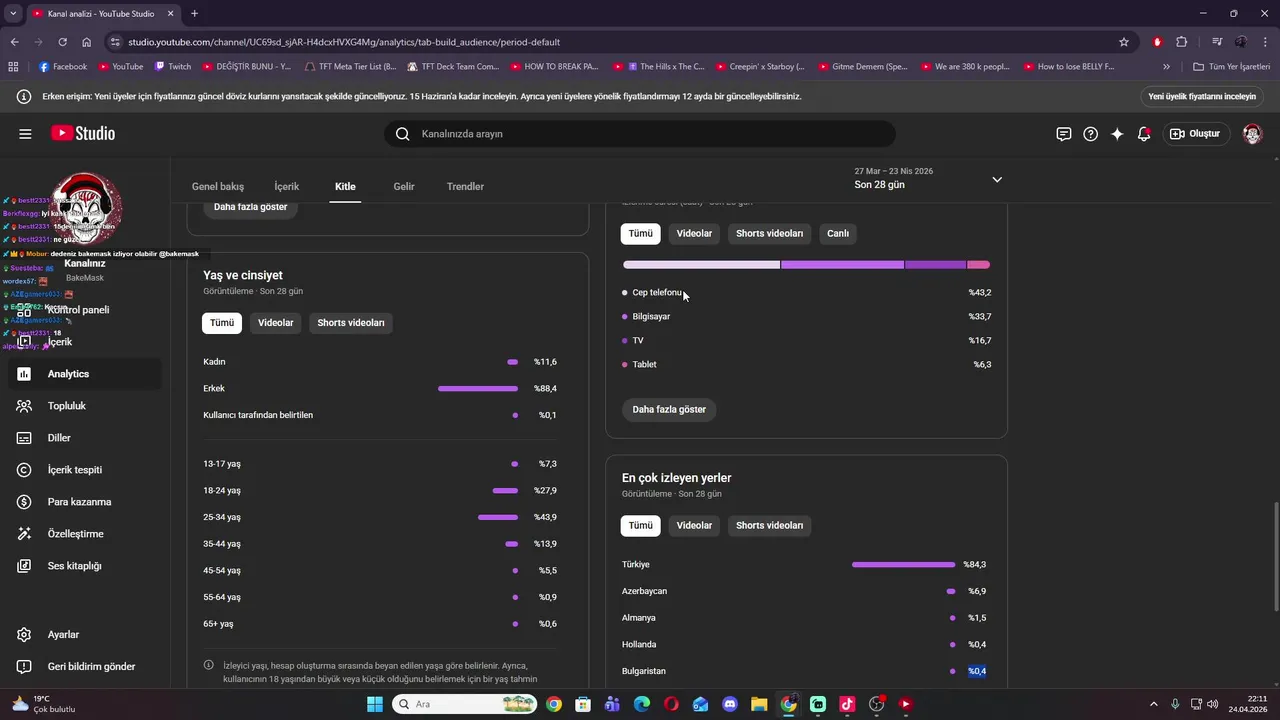The height and width of the screenshot is (720, 1280).
Task: Switch to the Gelir tab
Action: pyautogui.click(x=404, y=186)
